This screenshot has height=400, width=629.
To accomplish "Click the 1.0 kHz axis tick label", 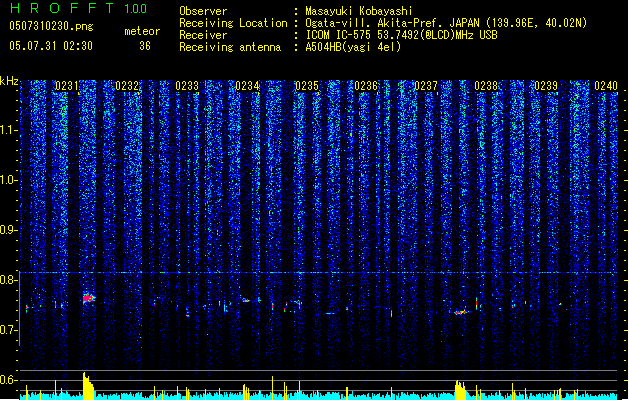I will click(8, 181).
